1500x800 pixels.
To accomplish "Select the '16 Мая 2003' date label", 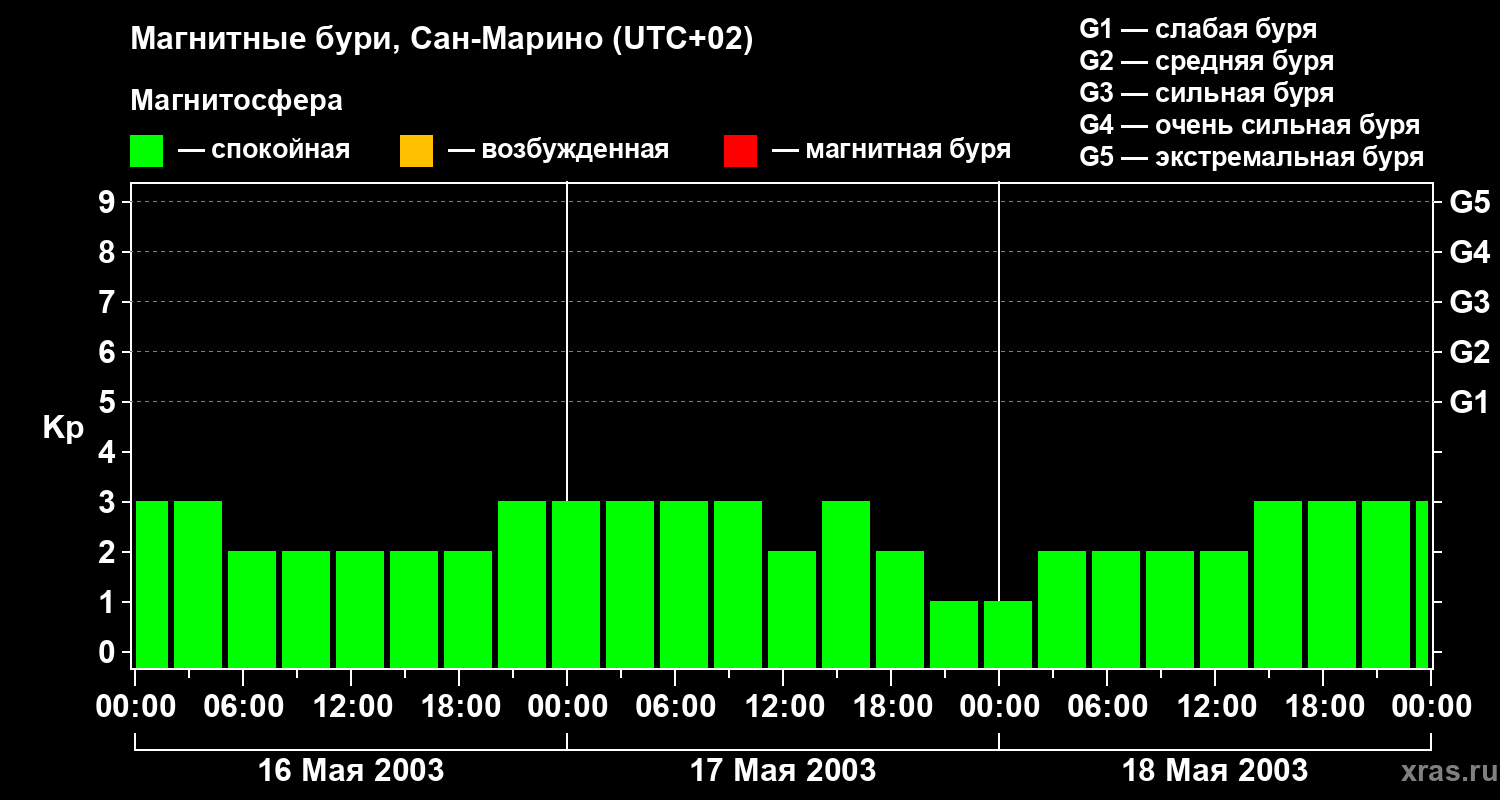I will pyautogui.click(x=351, y=770).
